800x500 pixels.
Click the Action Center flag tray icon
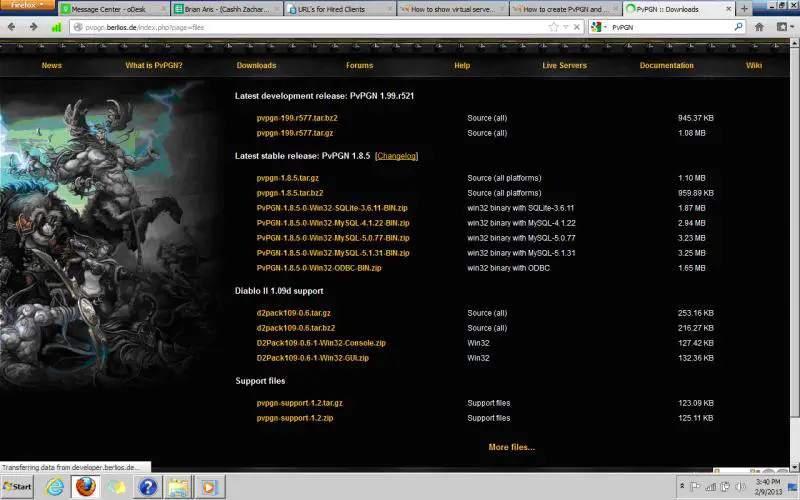click(695, 486)
